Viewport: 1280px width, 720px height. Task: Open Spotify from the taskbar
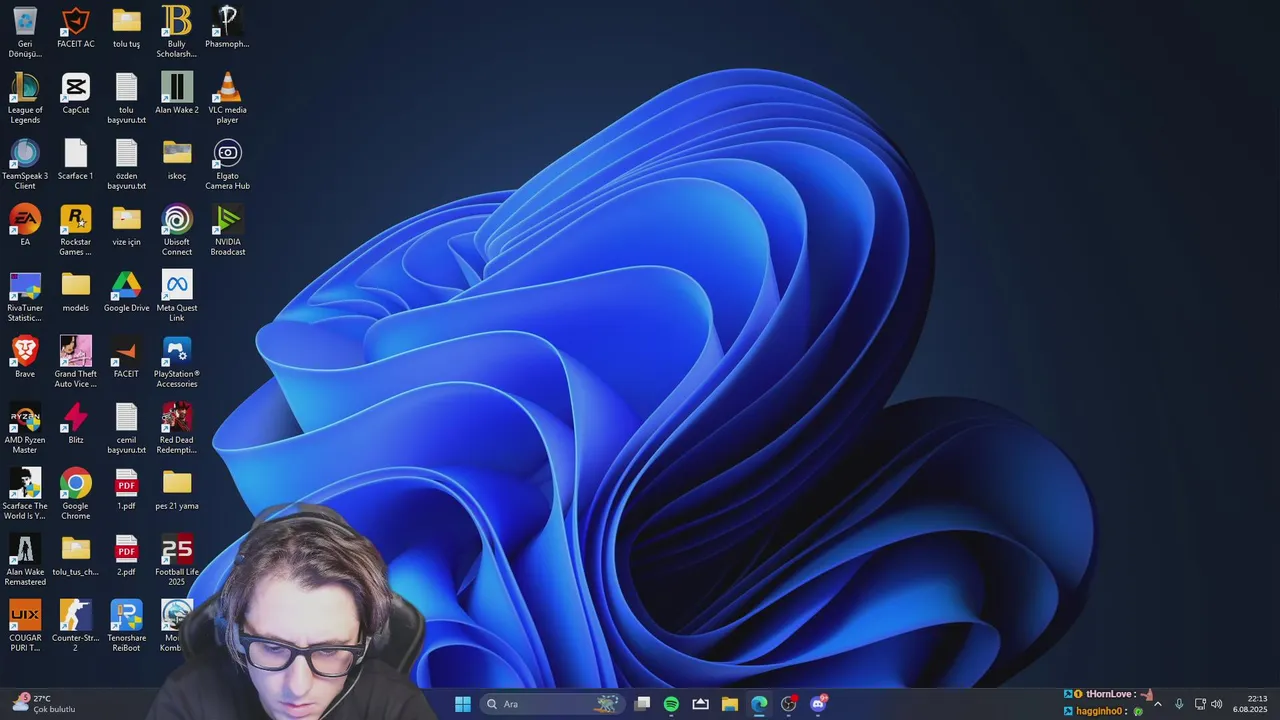tap(671, 704)
